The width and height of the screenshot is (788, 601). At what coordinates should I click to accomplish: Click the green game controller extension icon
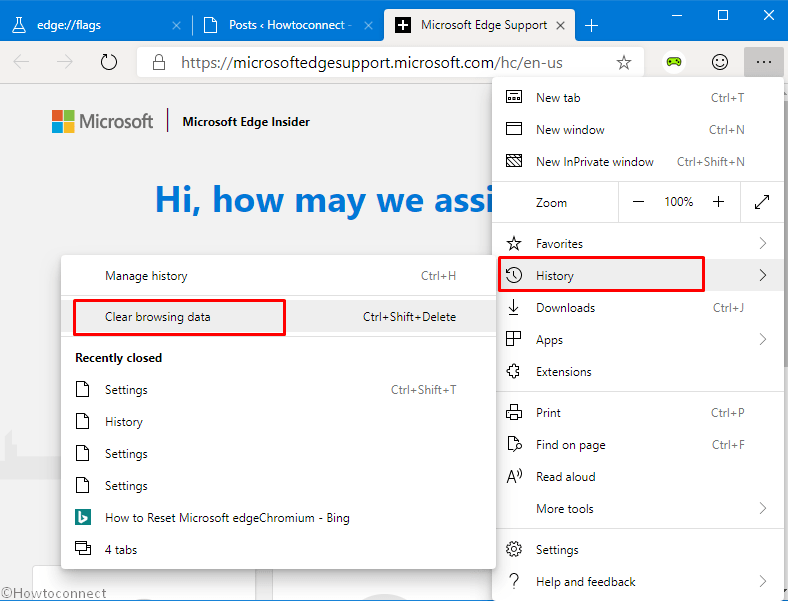tap(673, 62)
